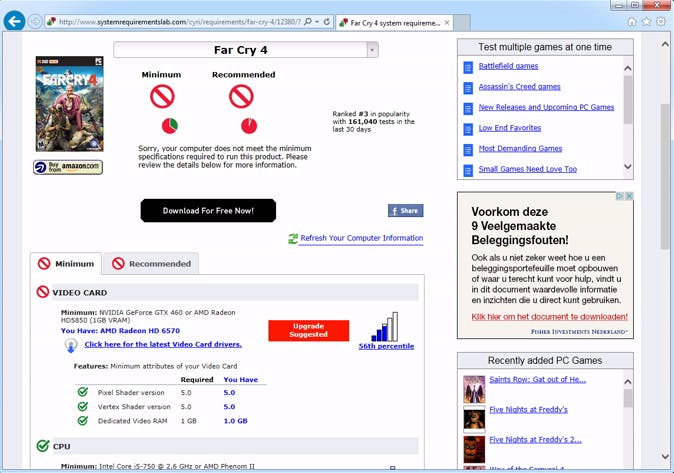Click the list icon beside Most Demanding Games
674x473 pixels.
pos(468,150)
